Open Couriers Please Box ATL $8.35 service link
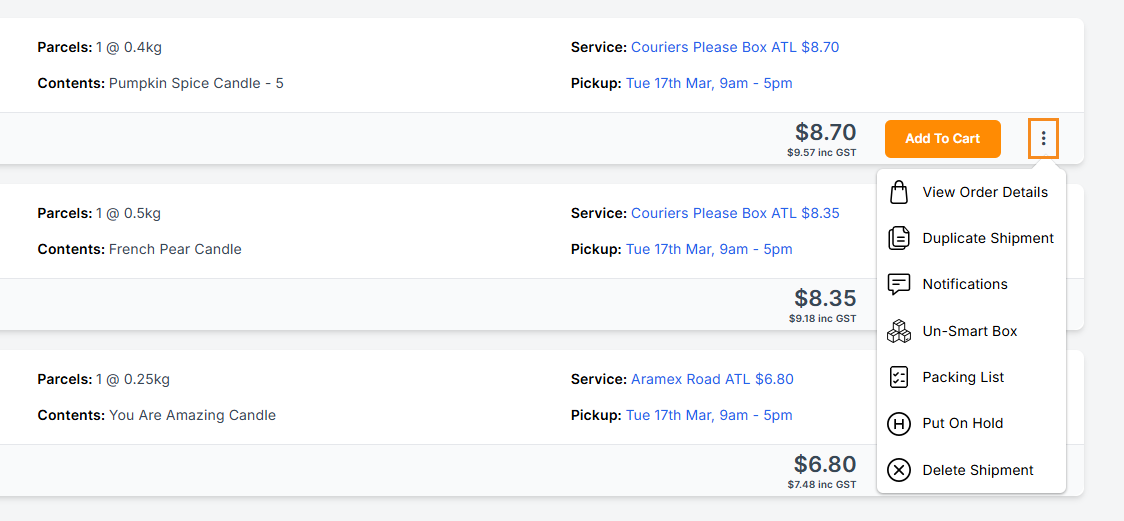The width and height of the screenshot is (1124, 521). pyautogui.click(x=735, y=213)
